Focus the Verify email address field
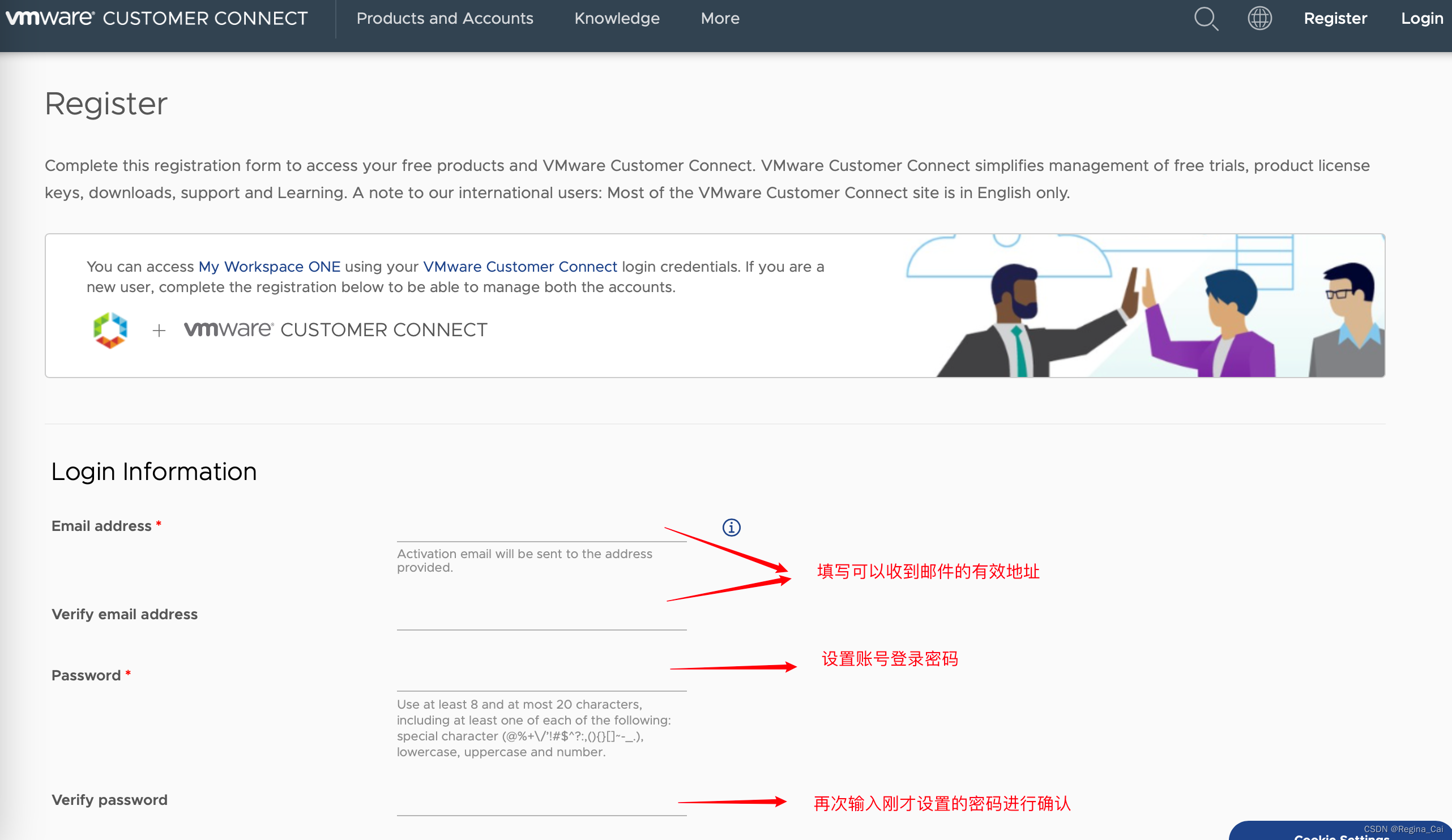The image size is (1452, 840). (541, 616)
